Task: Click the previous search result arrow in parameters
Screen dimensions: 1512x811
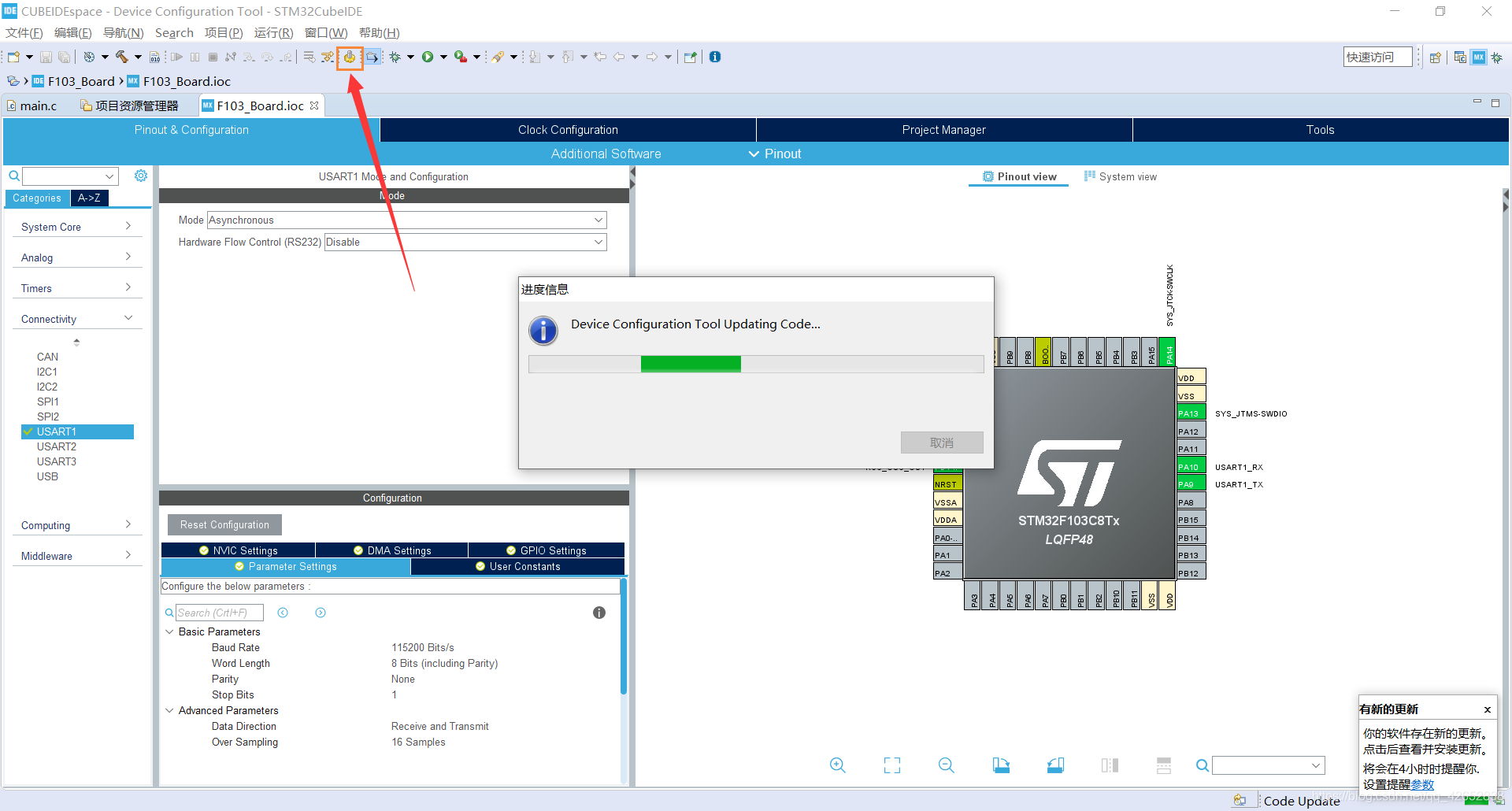Action: coord(283,613)
